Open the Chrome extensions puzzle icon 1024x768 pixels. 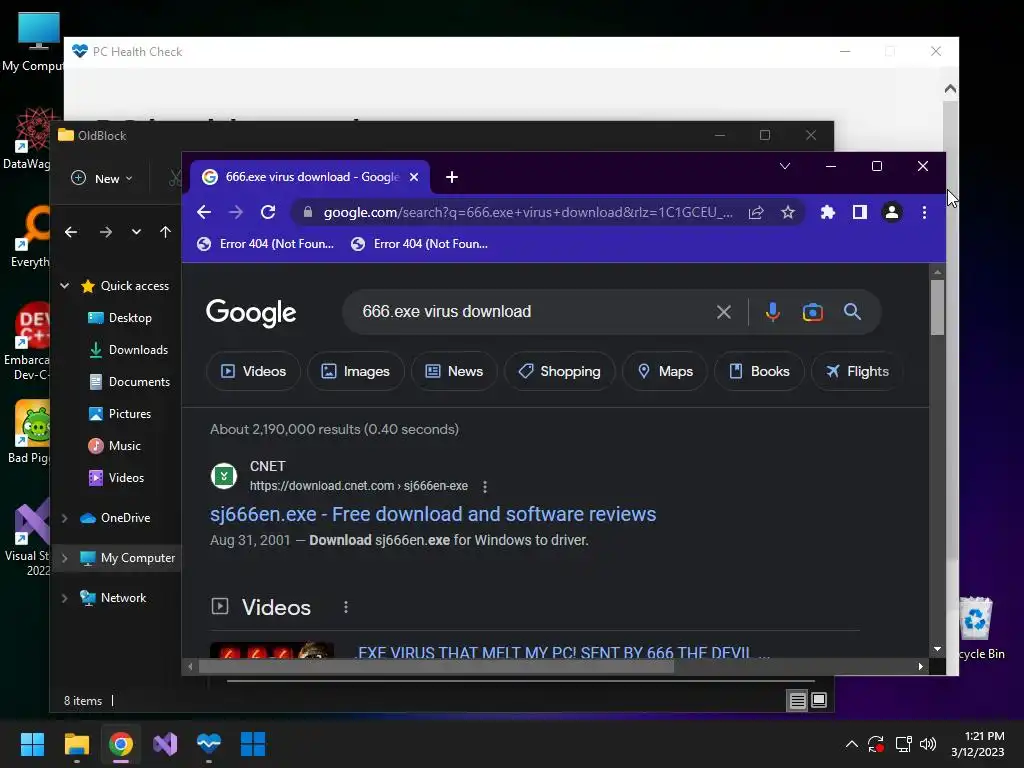click(827, 212)
